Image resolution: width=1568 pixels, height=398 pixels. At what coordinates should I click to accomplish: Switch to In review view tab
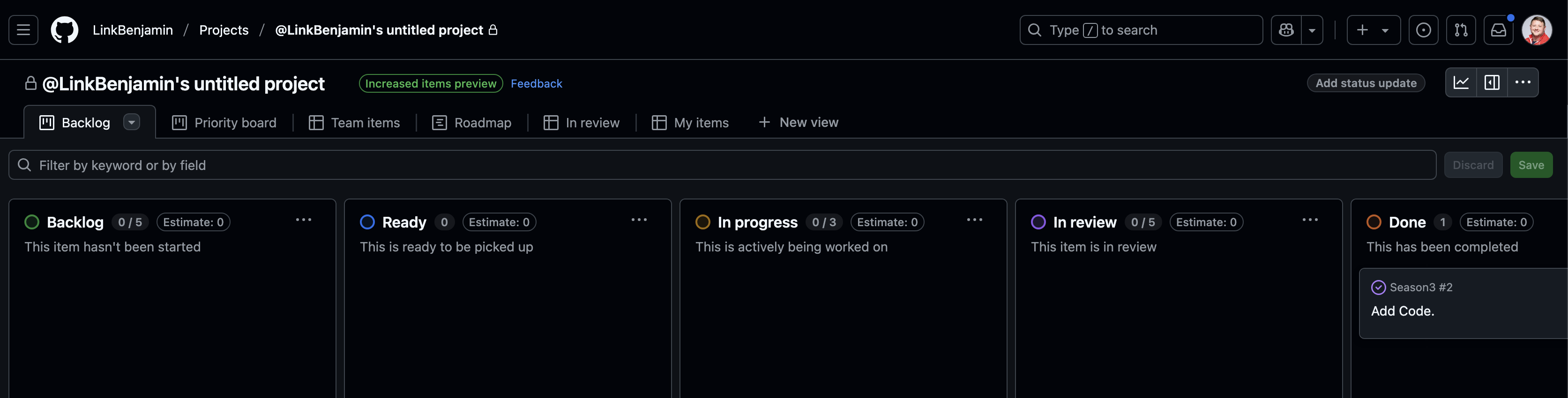pos(581,122)
